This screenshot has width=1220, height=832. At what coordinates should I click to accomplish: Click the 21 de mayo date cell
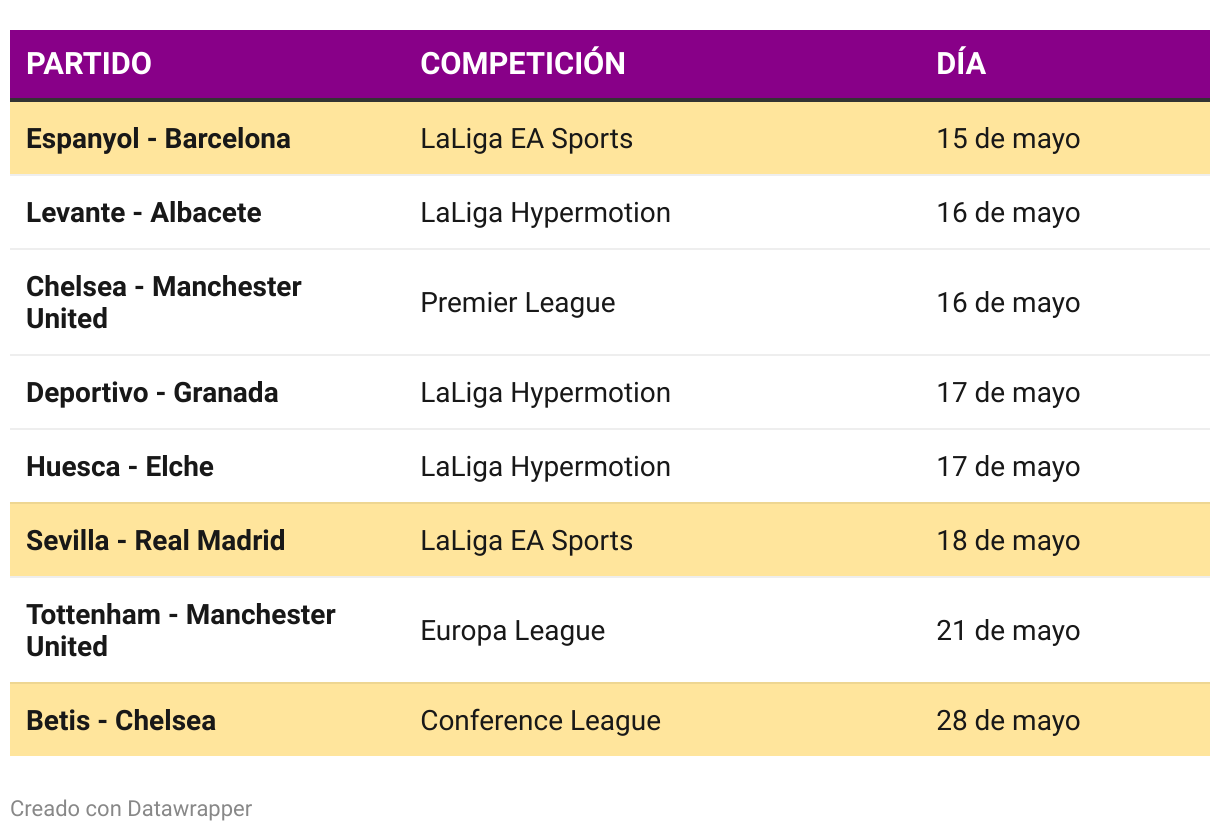pos(1008,631)
